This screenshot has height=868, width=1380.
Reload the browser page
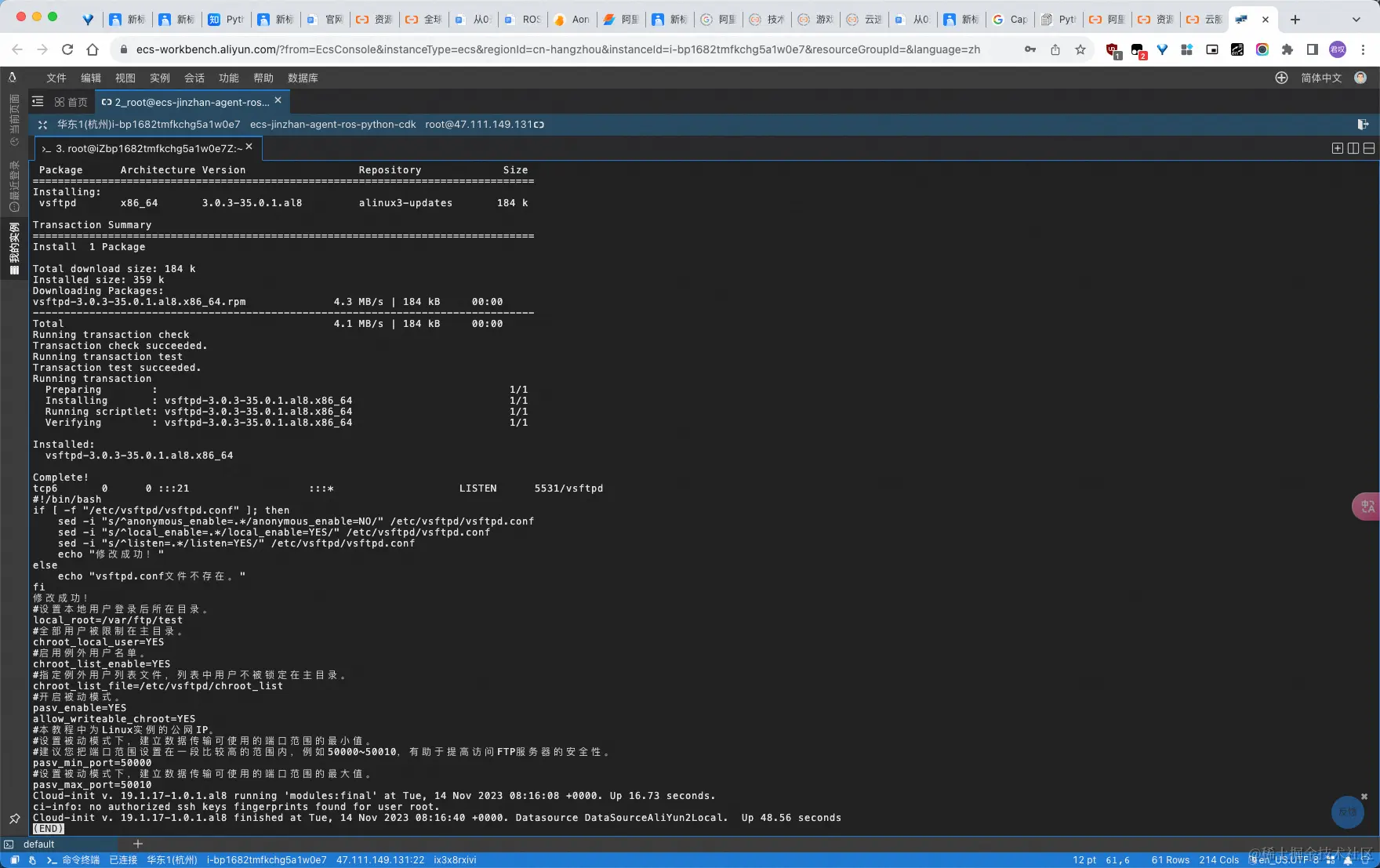[67, 49]
